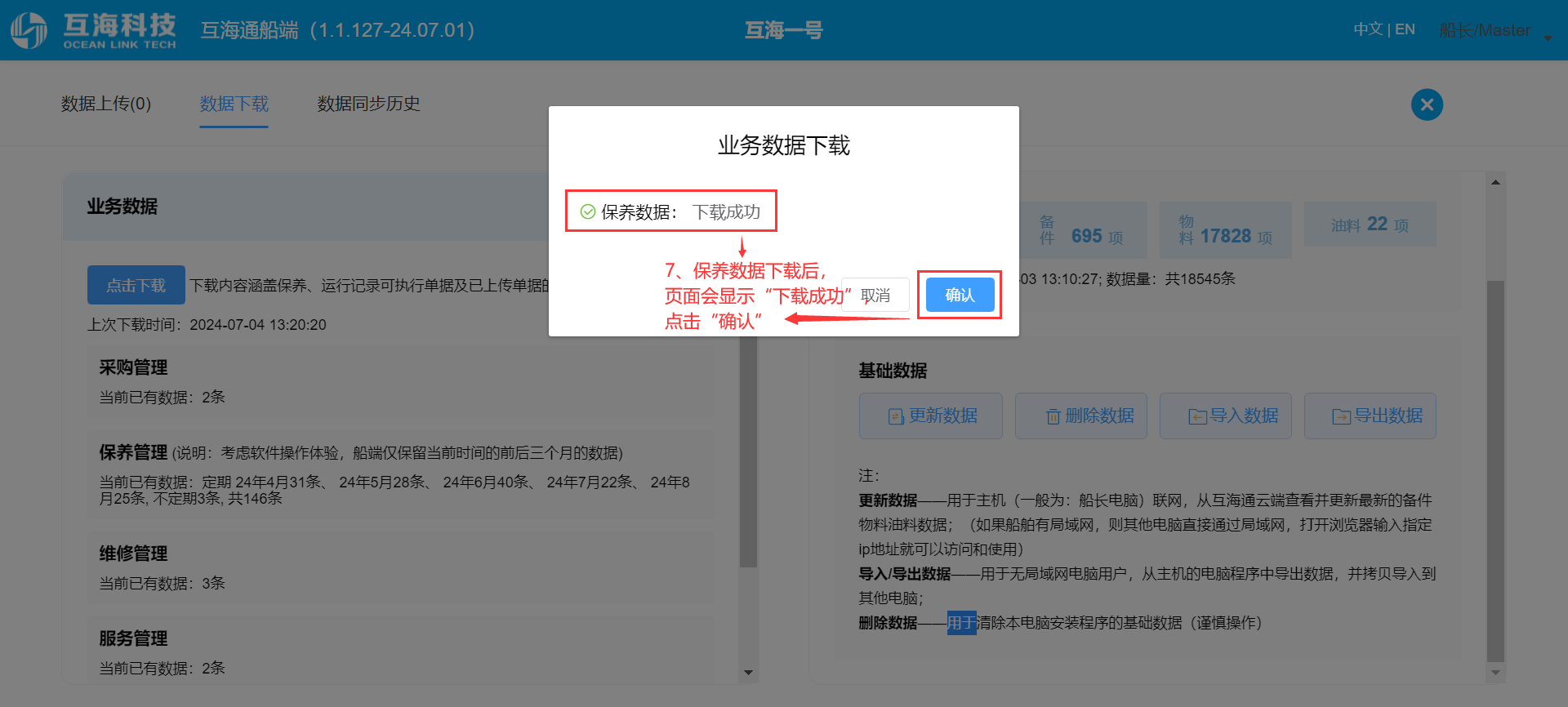Open the 船长/Master user dropdown
The image size is (1568, 707).
(x=1494, y=30)
